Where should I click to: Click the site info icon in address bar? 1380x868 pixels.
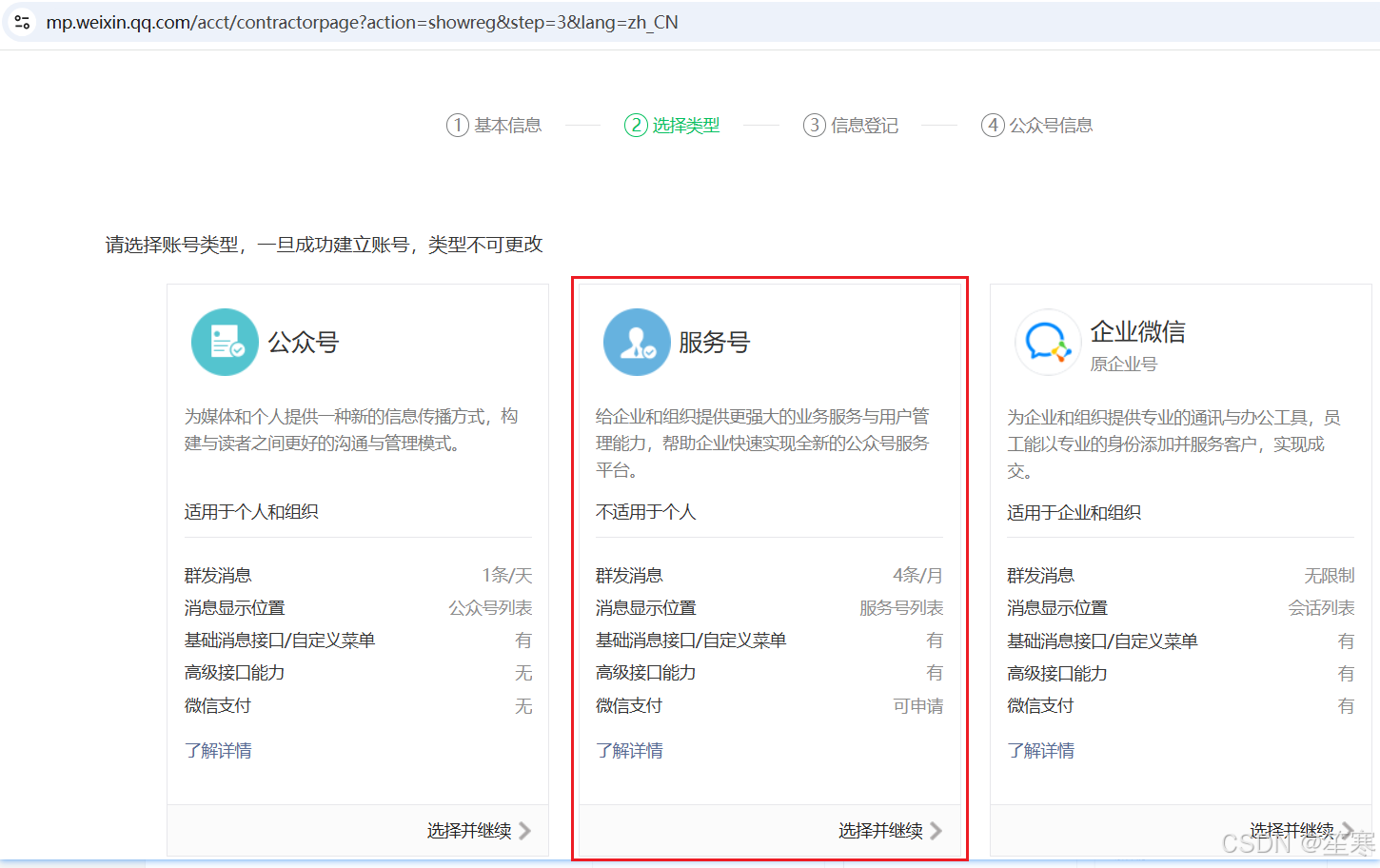click(22, 22)
